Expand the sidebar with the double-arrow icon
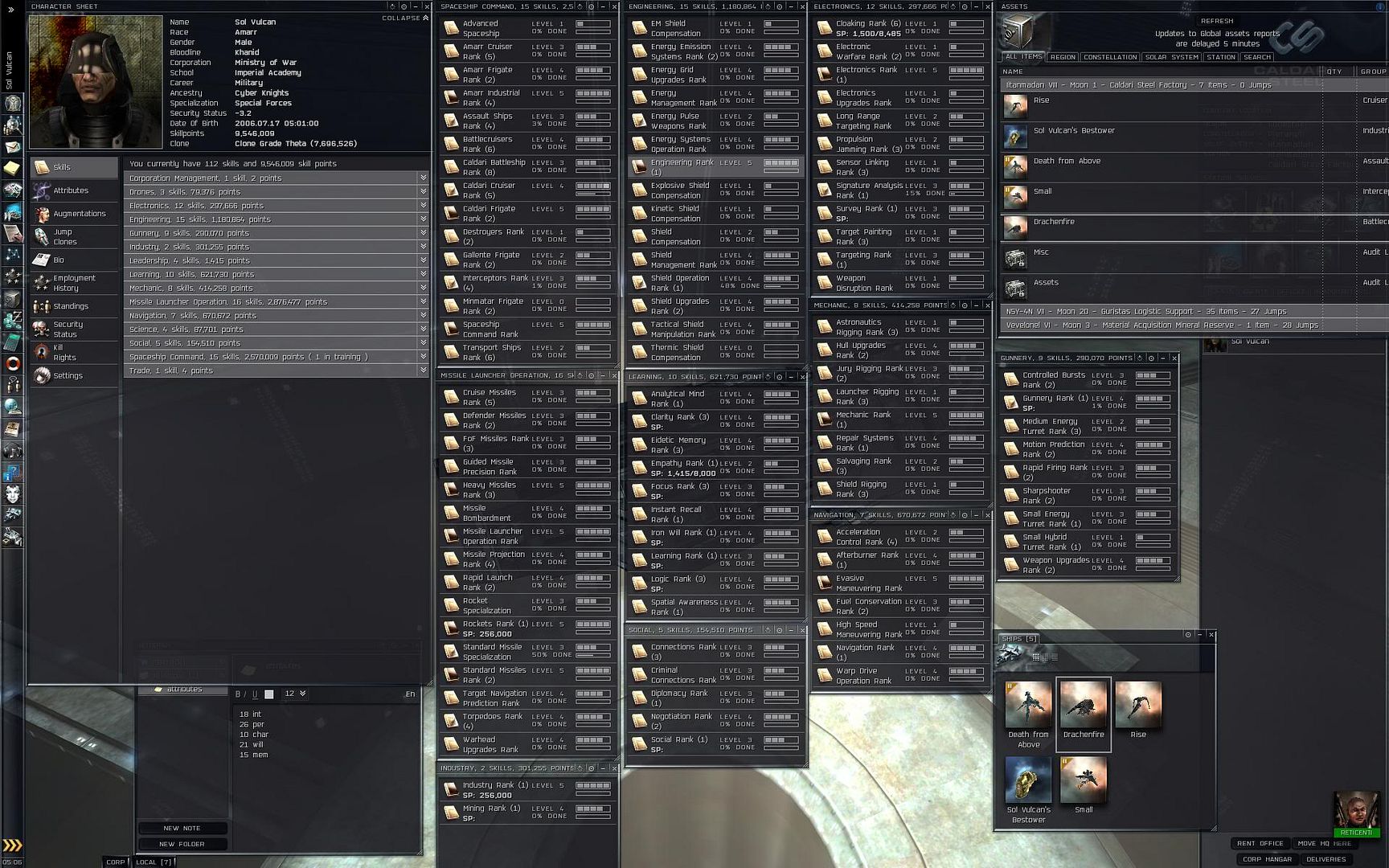 11,10
